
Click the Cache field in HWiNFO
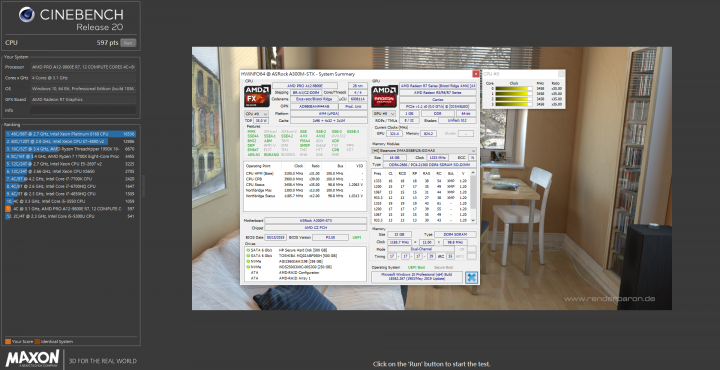329,121
